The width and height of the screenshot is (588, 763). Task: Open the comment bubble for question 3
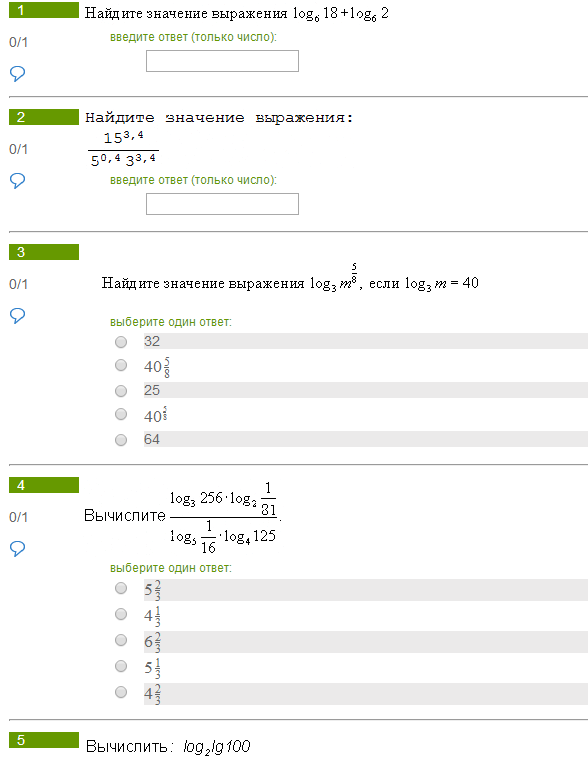tap(18, 315)
